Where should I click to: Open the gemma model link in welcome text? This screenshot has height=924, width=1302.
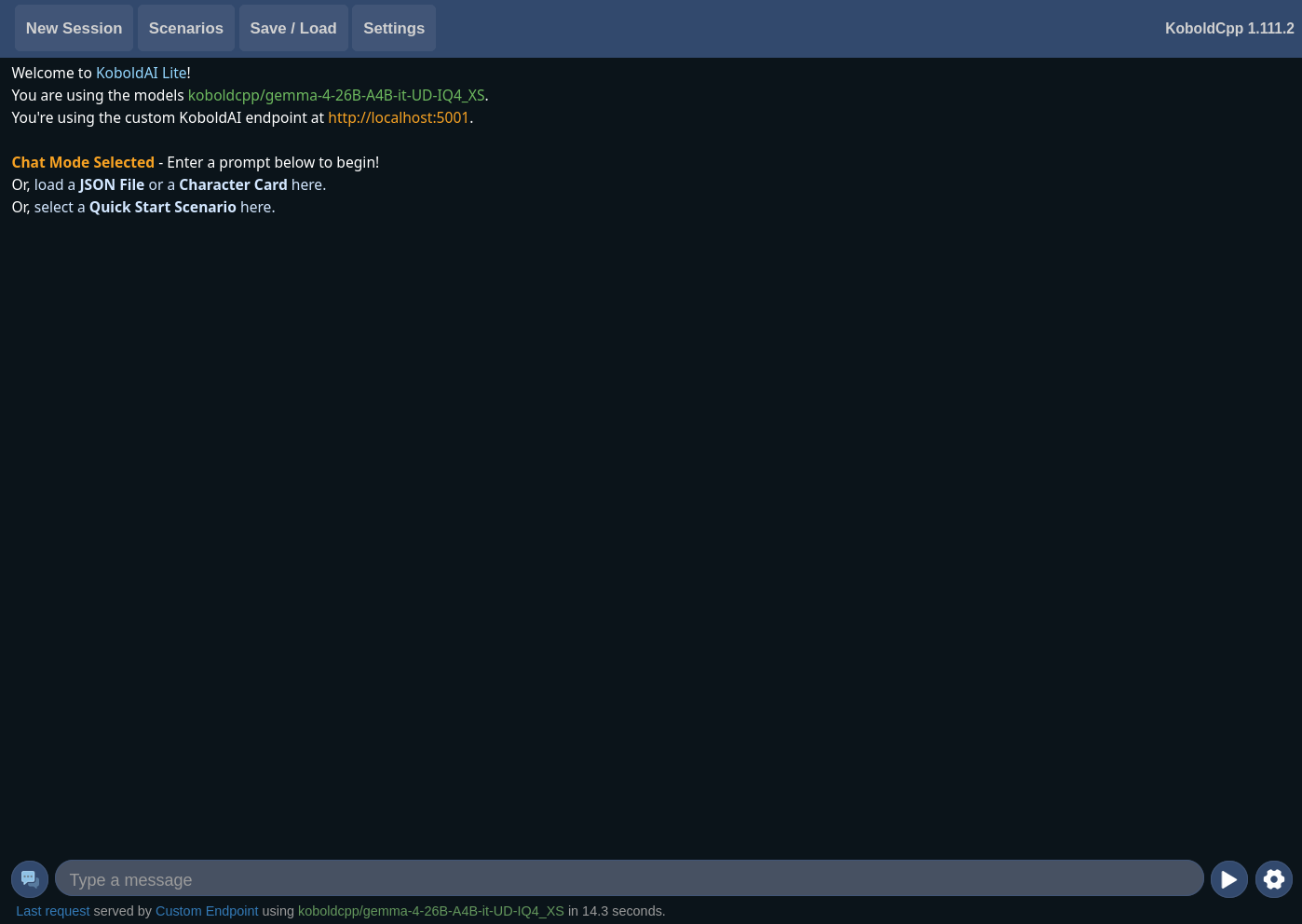click(x=336, y=95)
